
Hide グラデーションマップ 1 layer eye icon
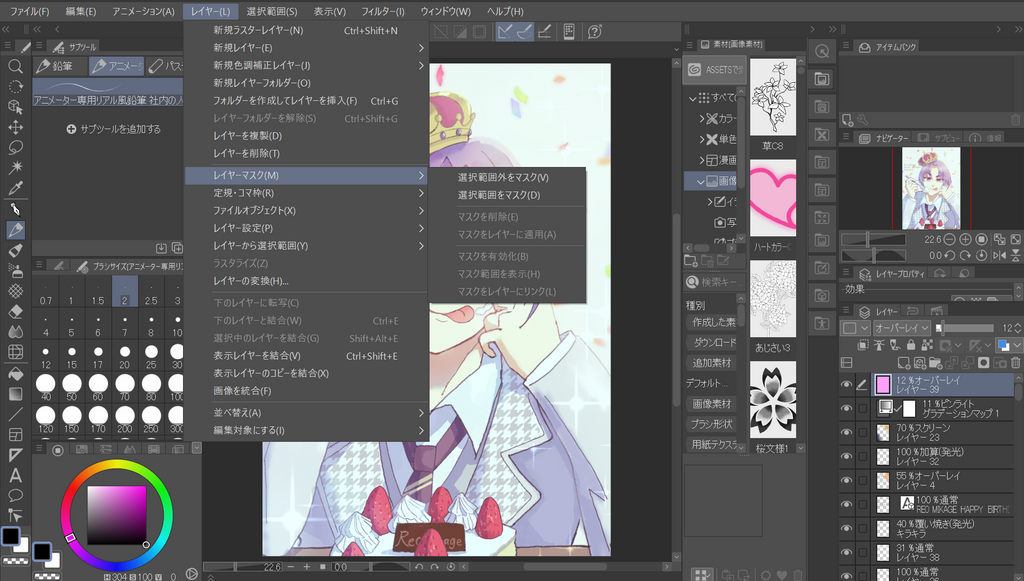click(846, 409)
